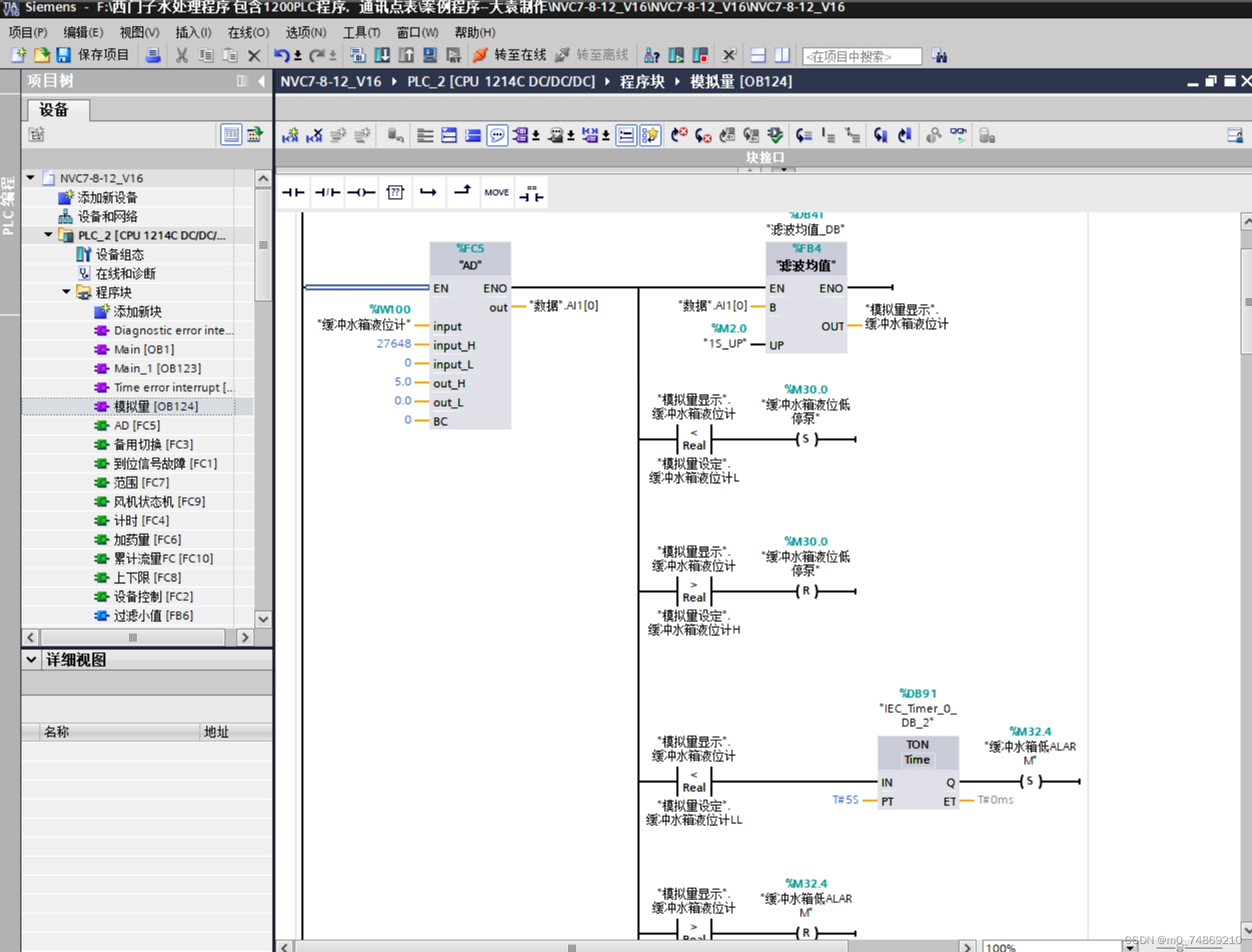The height and width of the screenshot is (952, 1252).
Task: Click the Undo arrow icon
Action: coord(281,55)
